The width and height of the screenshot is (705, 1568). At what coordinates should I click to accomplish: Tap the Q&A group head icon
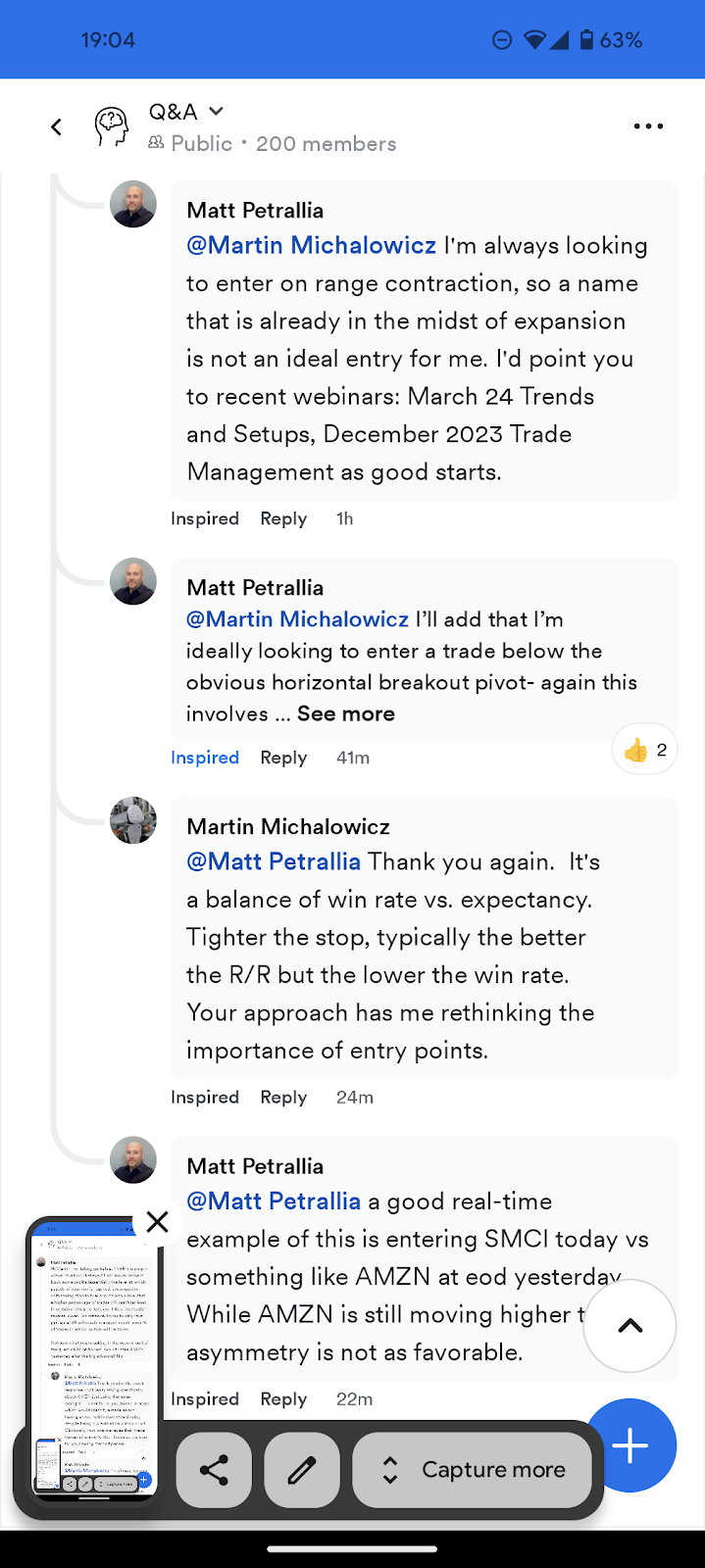(x=112, y=126)
